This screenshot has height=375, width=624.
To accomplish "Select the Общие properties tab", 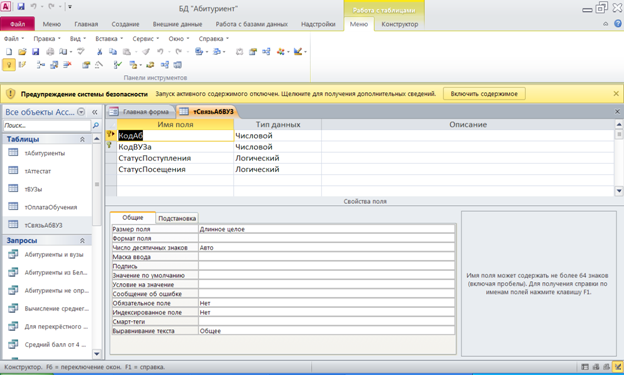I will tap(133, 217).
